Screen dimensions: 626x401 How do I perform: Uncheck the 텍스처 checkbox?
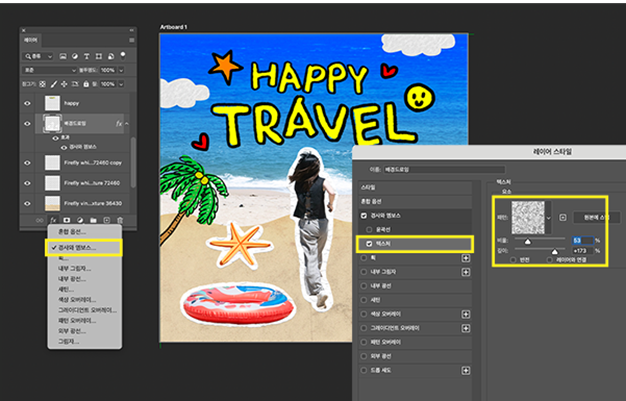(x=369, y=244)
